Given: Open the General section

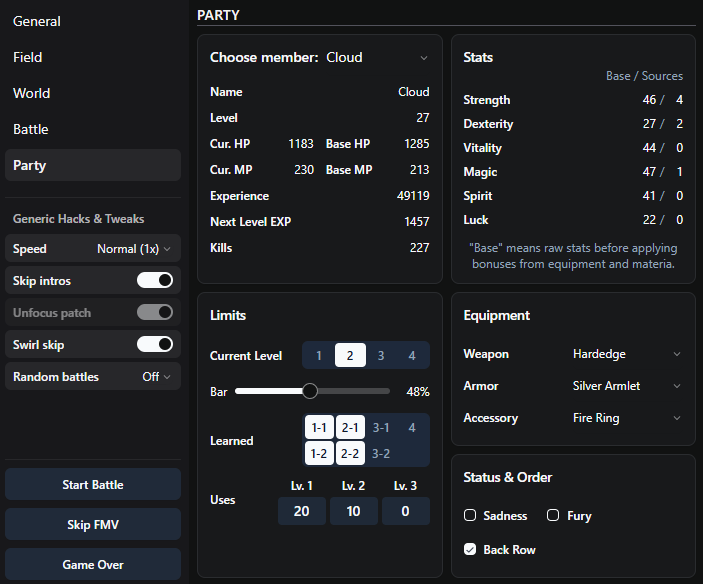Looking at the screenshot, I should click(x=93, y=22).
